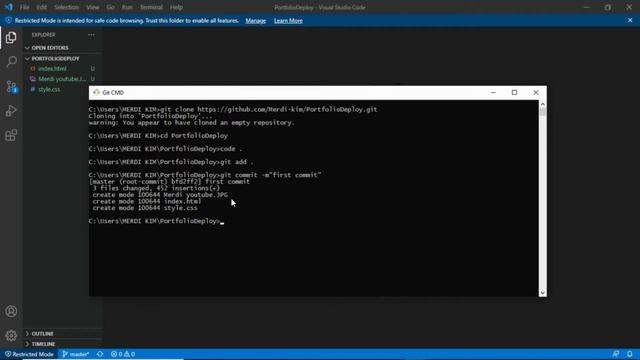Open errors and warnings count in status bar
Screen dimensions: 640x360
123,354
